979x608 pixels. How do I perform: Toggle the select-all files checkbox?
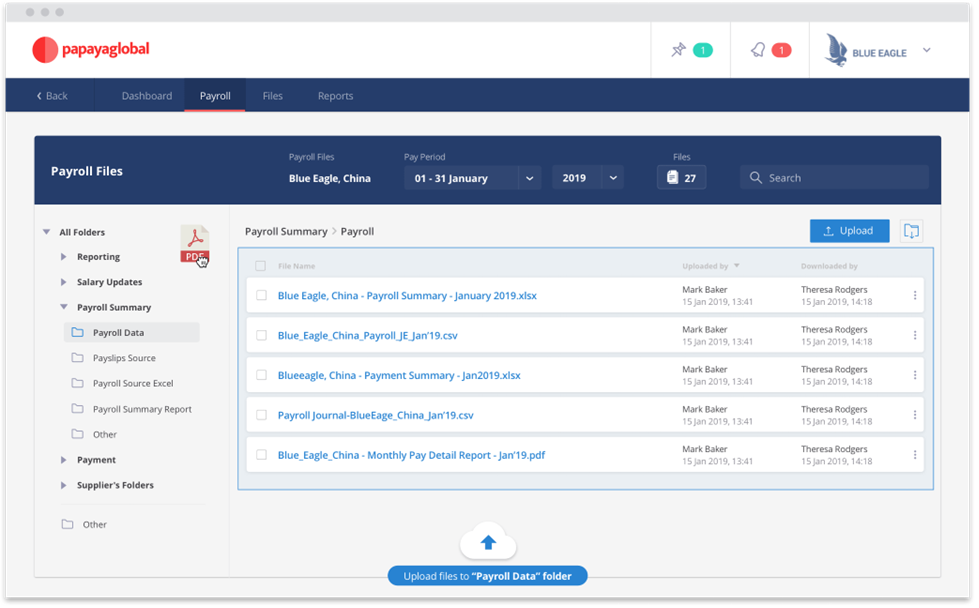point(260,266)
